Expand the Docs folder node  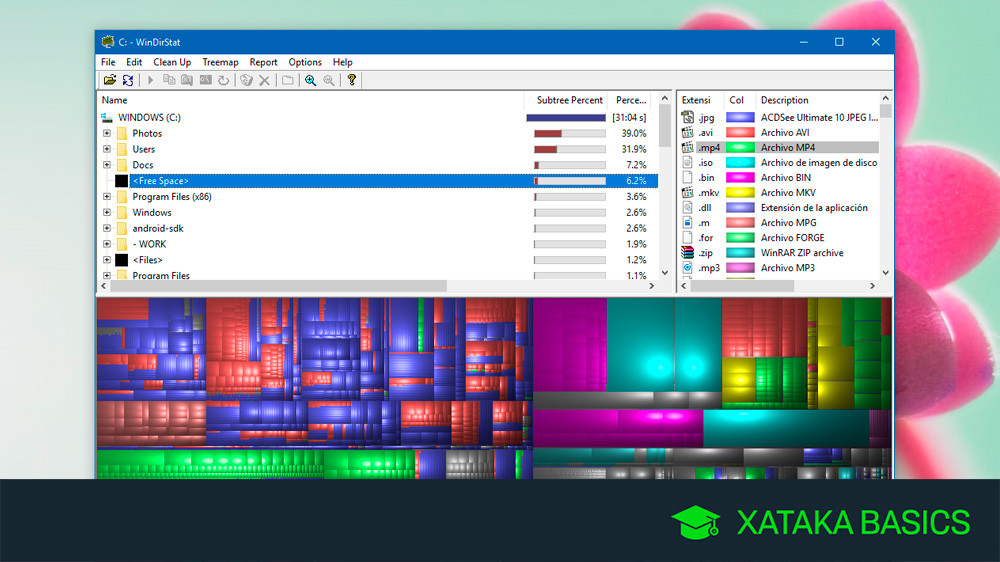pos(107,165)
